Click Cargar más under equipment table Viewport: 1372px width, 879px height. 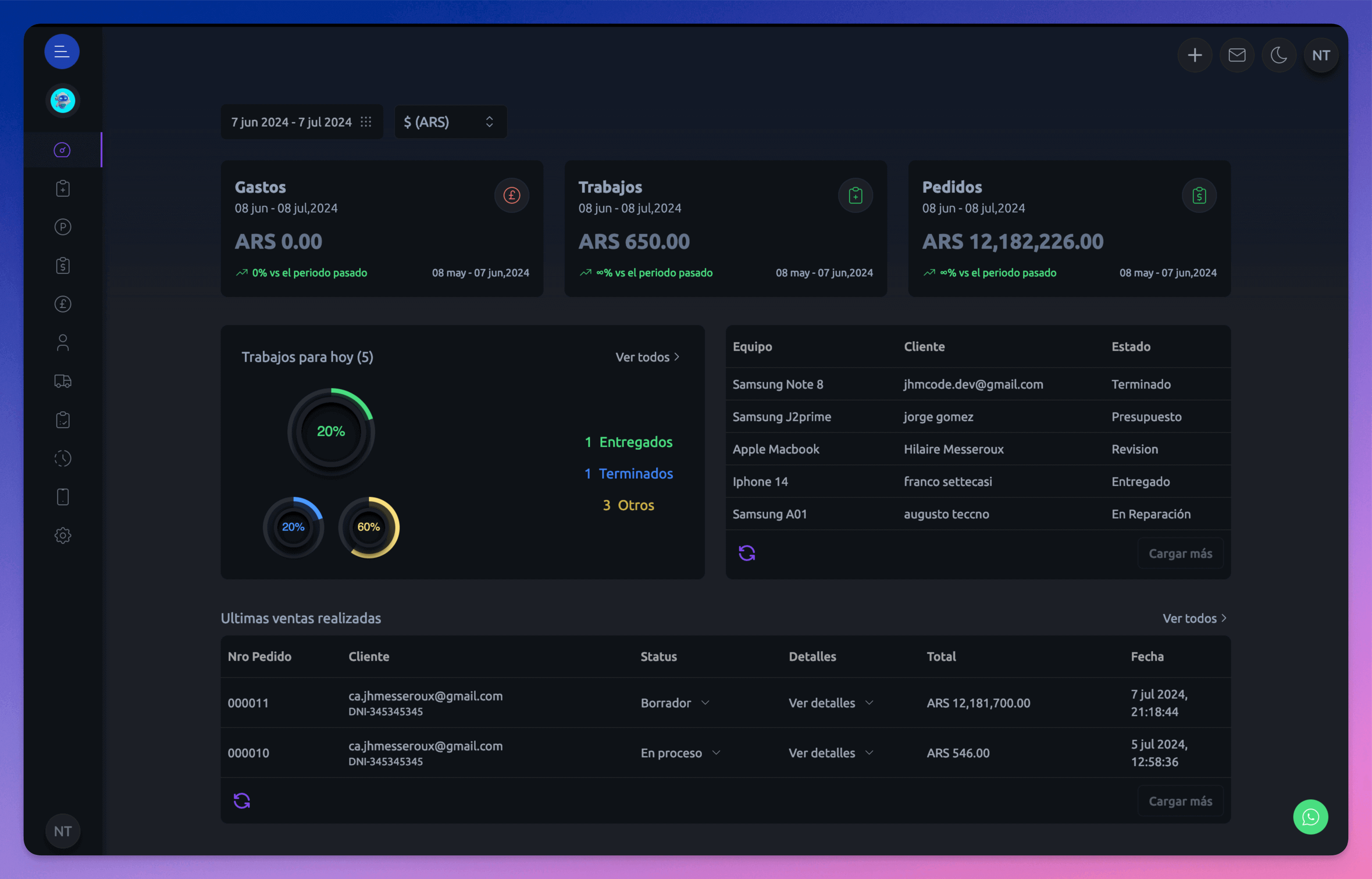(1180, 553)
